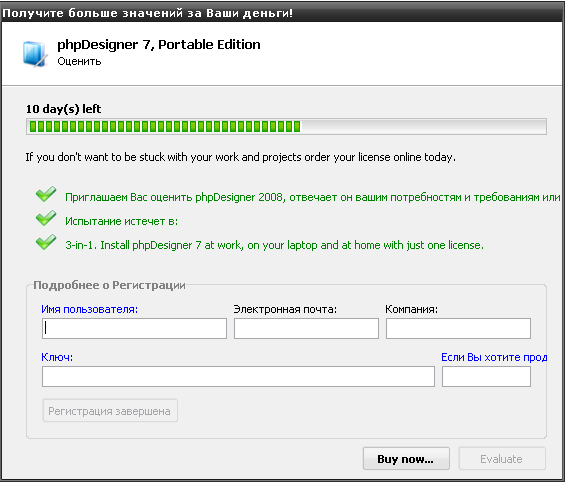
Task: Select the Компания text box
Action: click(x=458, y=328)
